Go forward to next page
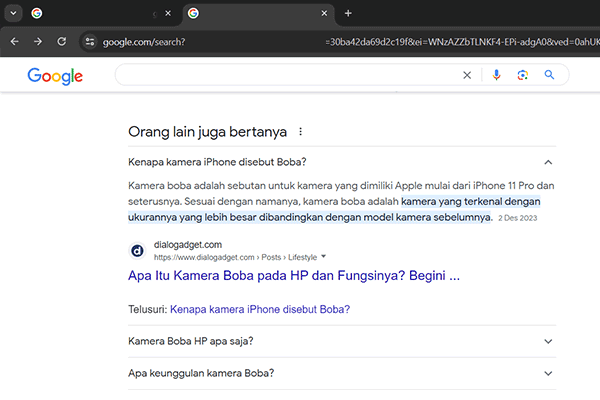Viewport: 600px width, 400px height. click(38, 41)
